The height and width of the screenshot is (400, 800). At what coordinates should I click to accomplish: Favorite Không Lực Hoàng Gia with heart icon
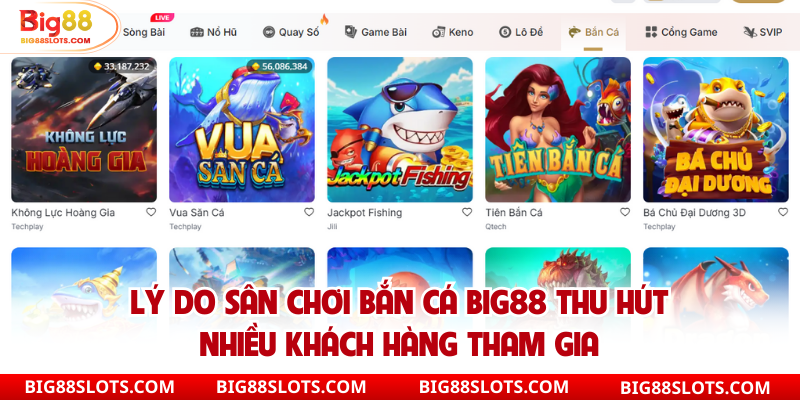click(x=151, y=212)
